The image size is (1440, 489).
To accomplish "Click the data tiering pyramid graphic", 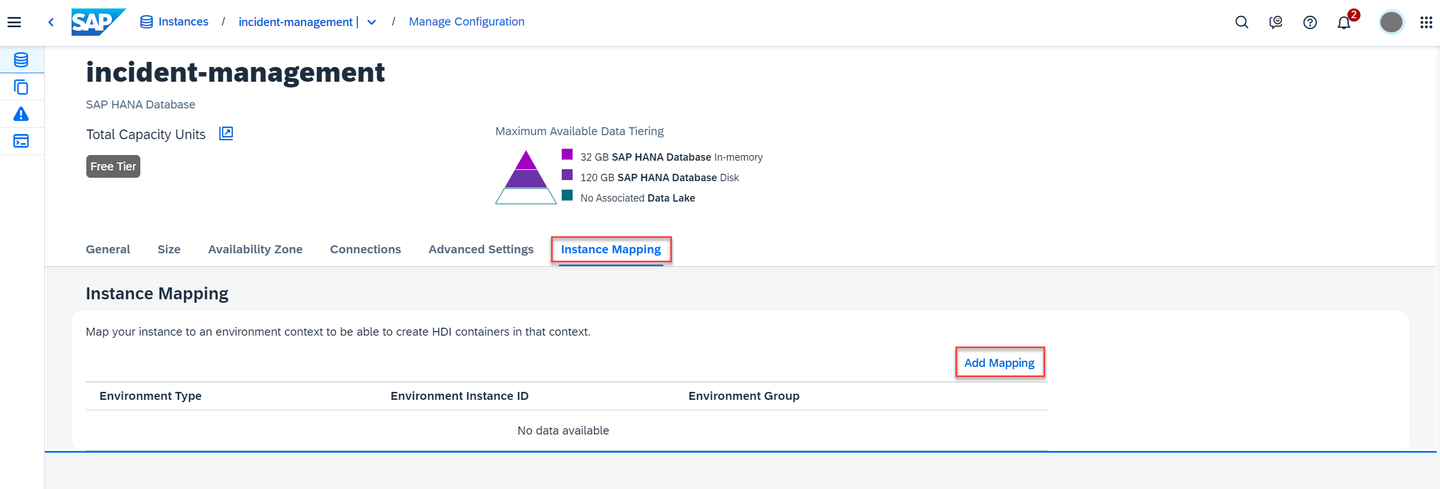I will click(x=526, y=177).
